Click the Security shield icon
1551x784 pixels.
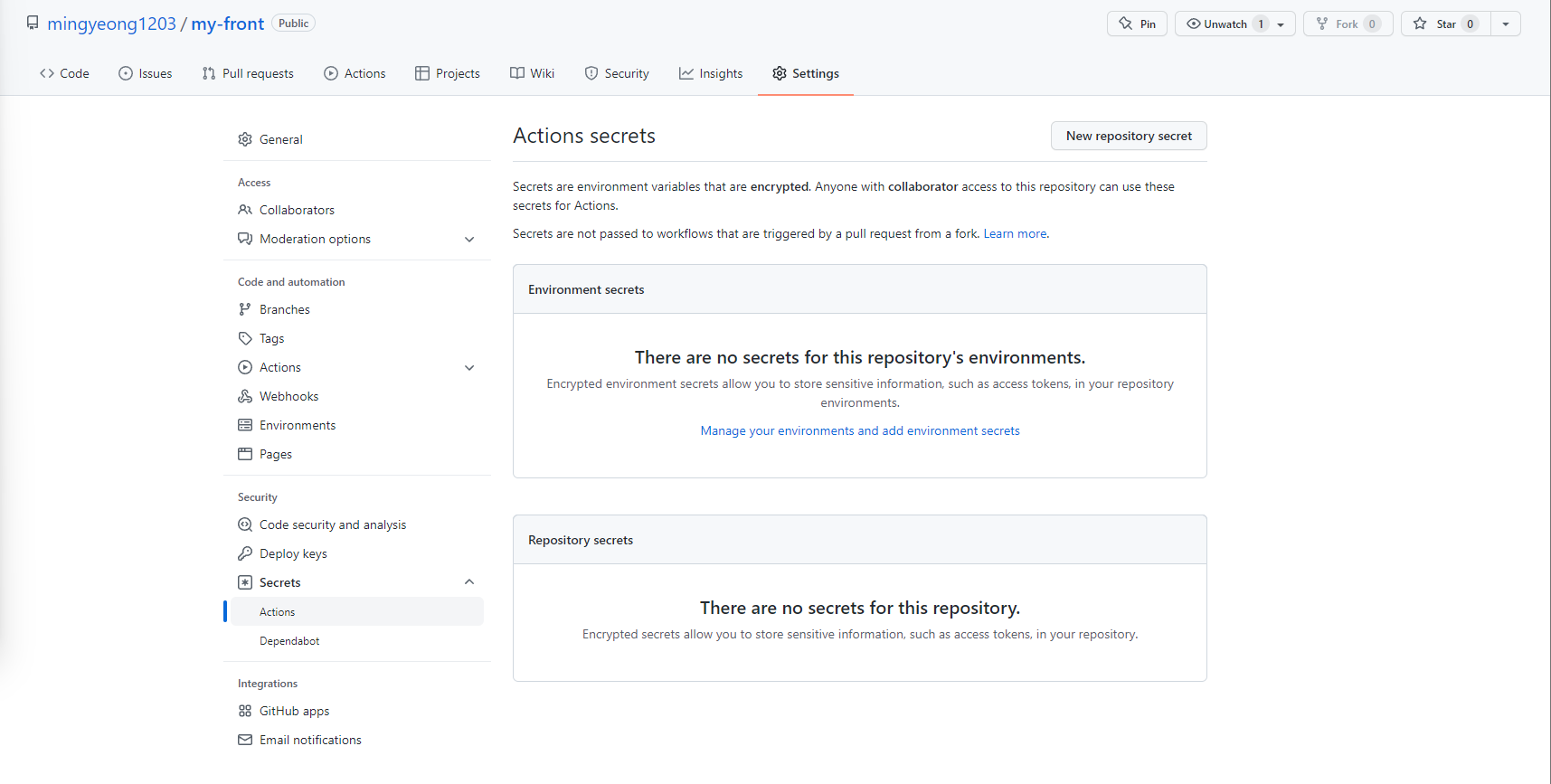[x=591, y=73]
